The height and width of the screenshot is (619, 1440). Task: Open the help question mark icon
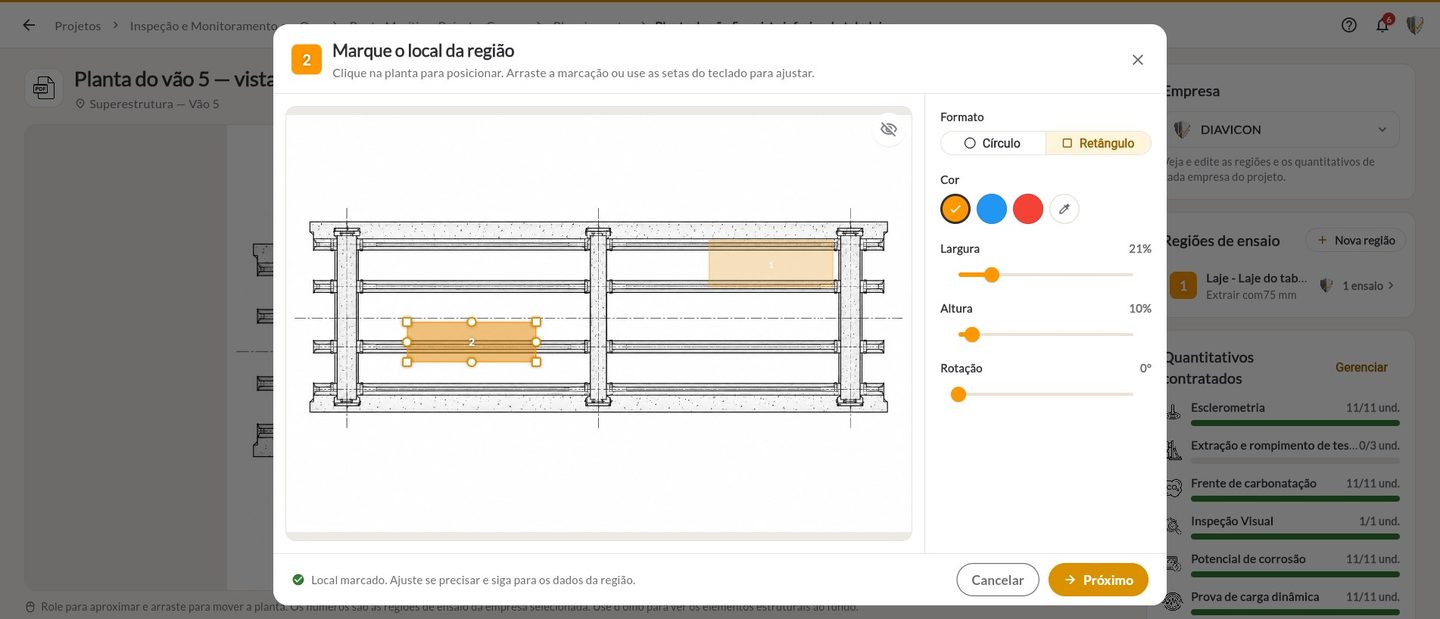1349,25
